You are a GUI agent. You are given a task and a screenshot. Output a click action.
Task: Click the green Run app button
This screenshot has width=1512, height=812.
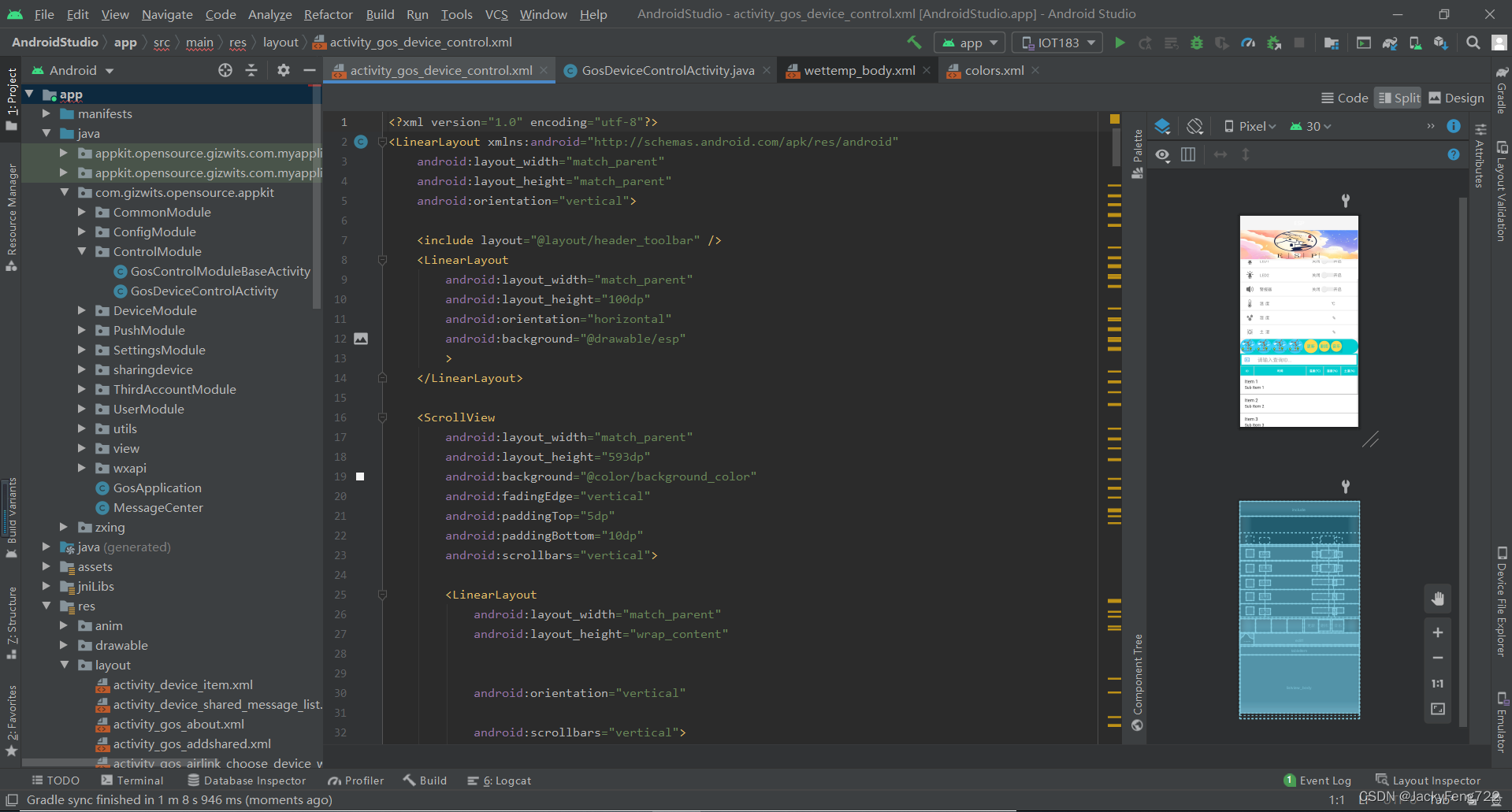pyautogui.click(x=1120, y=43)
